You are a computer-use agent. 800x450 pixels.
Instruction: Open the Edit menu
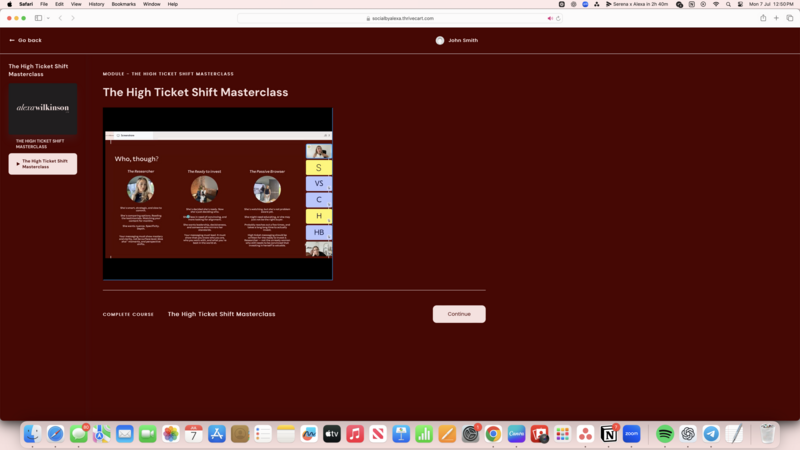point(59,4)
